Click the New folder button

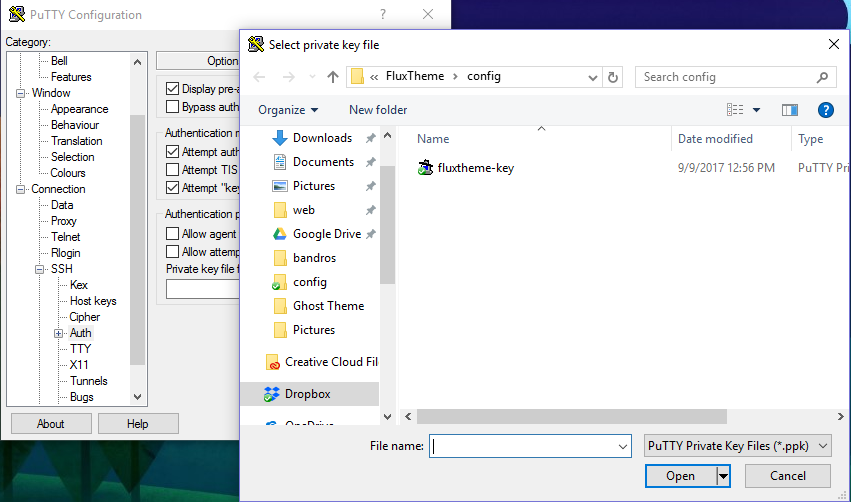pyautogui.click(x=378, y=110)
